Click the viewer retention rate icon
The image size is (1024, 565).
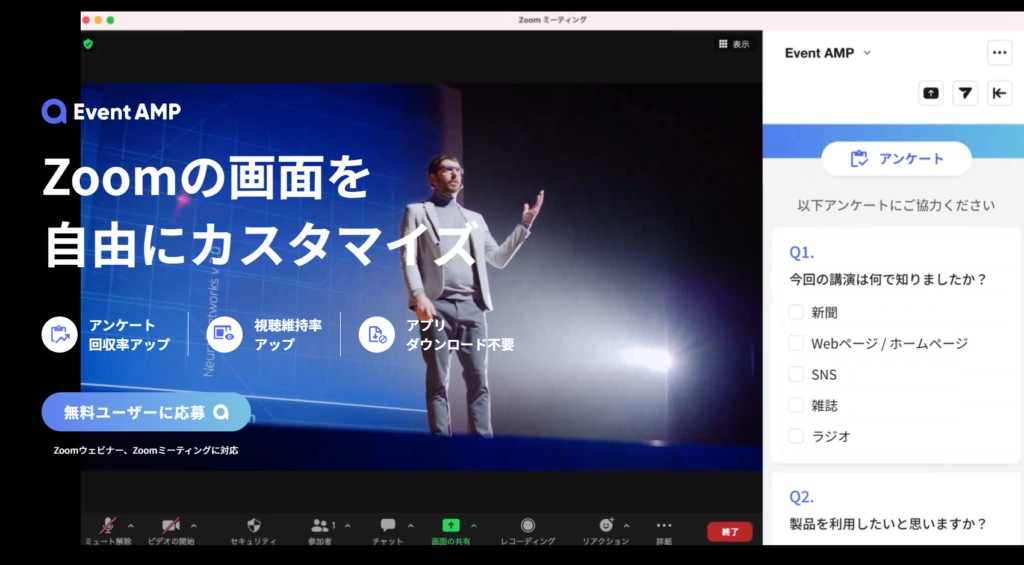click(x=224, y=334)
